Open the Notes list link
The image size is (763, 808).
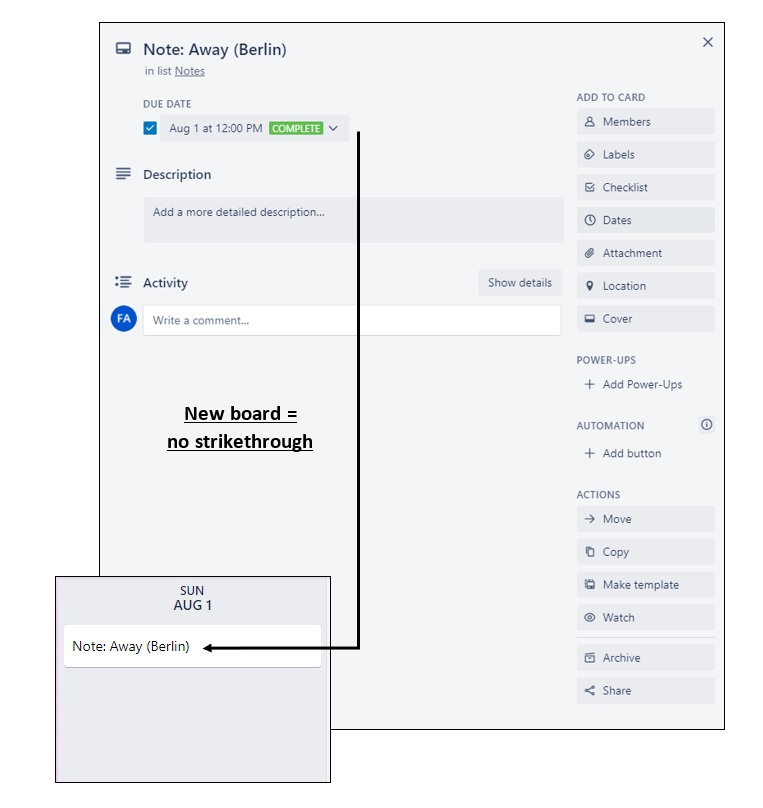[190, 71]
